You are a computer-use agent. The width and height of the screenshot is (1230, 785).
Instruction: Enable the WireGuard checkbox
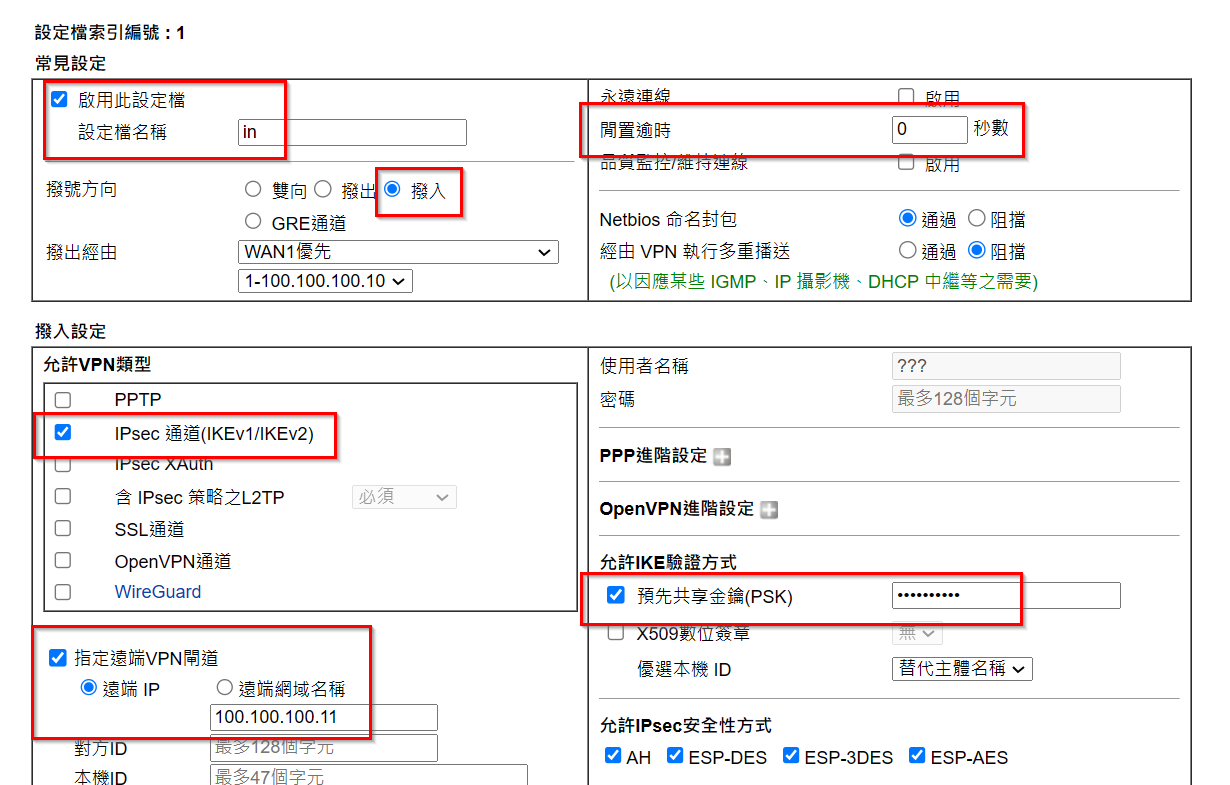pyautogui.click(x=63, y=592)
